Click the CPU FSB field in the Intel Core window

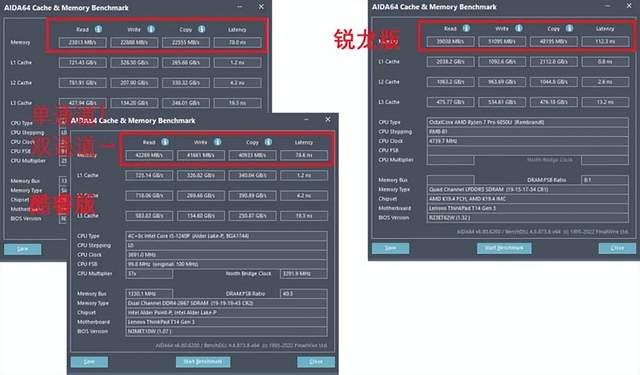pos(226,264)
